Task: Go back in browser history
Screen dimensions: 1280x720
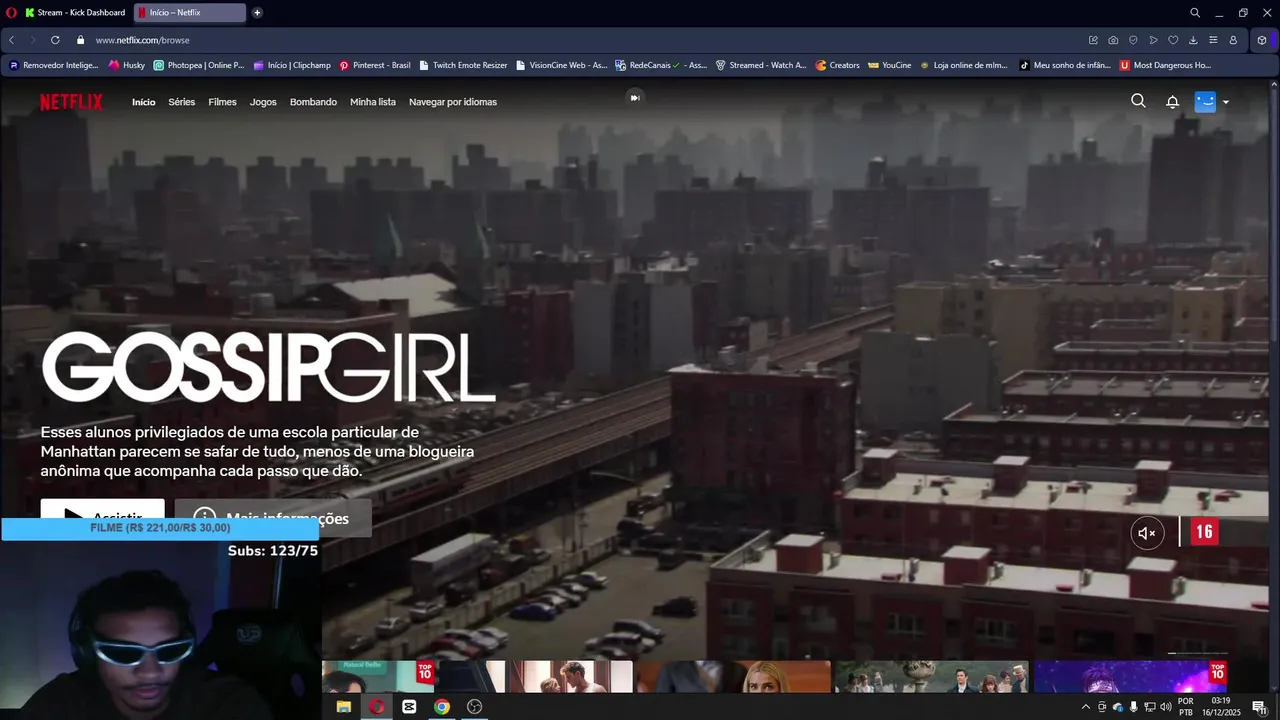Action: [x=12, y=40]
